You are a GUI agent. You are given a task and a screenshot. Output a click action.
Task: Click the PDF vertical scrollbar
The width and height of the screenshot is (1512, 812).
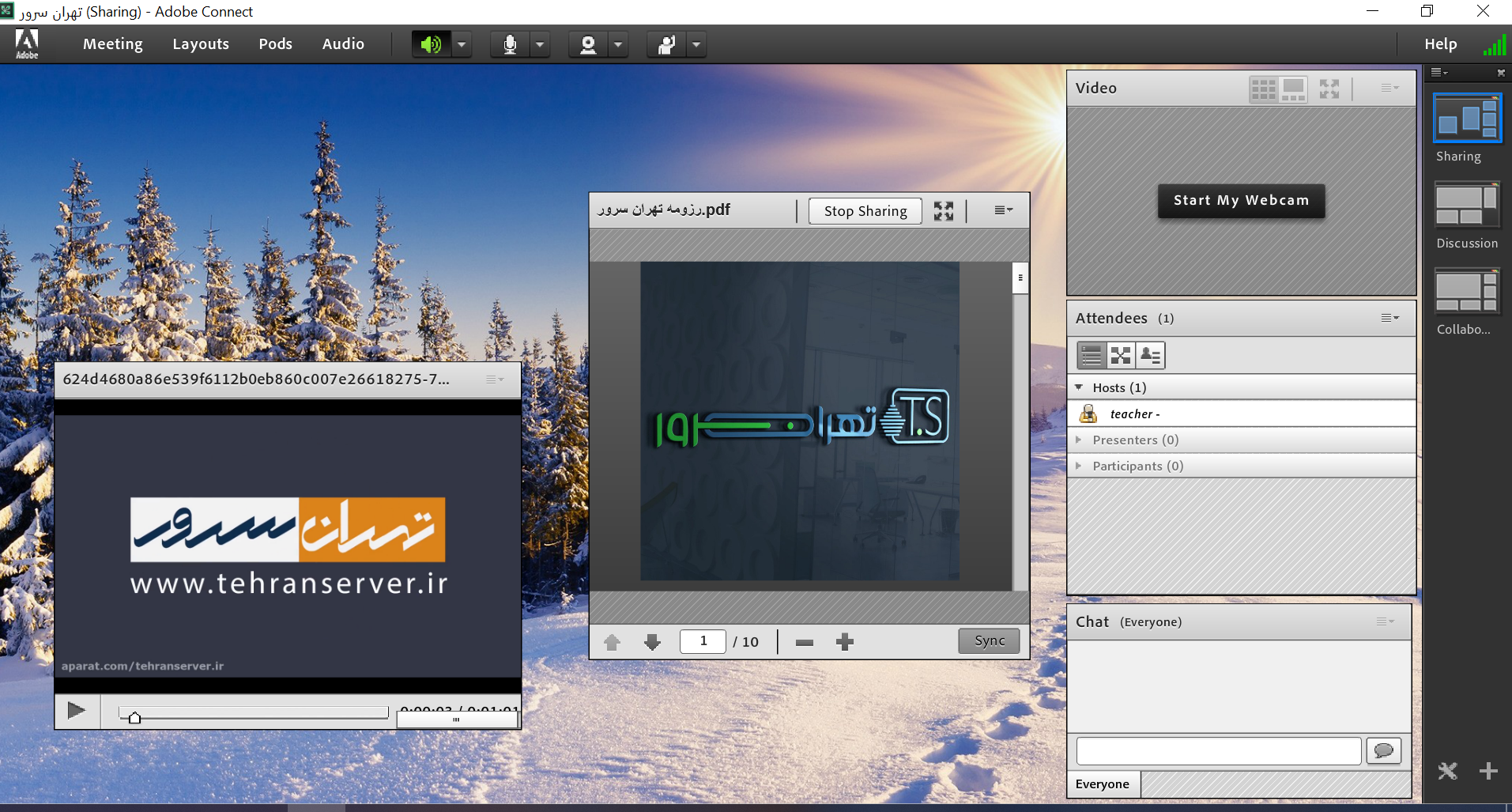pyautogui.click(x=1020, y=427)
